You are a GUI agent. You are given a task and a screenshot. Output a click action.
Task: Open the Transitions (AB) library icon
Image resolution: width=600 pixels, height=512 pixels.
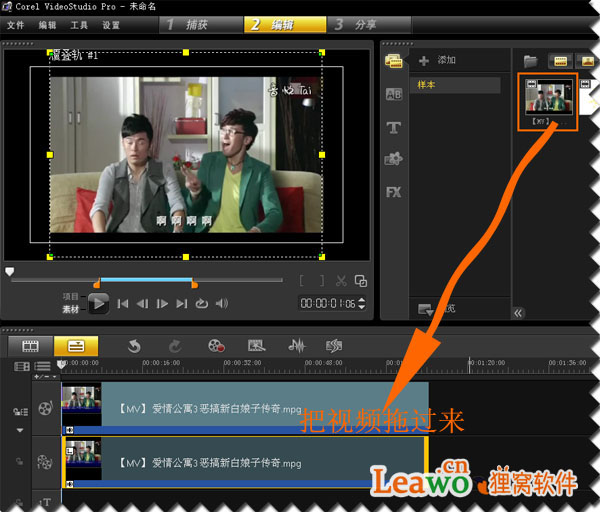pyautogui.click(x=394, y=94)
